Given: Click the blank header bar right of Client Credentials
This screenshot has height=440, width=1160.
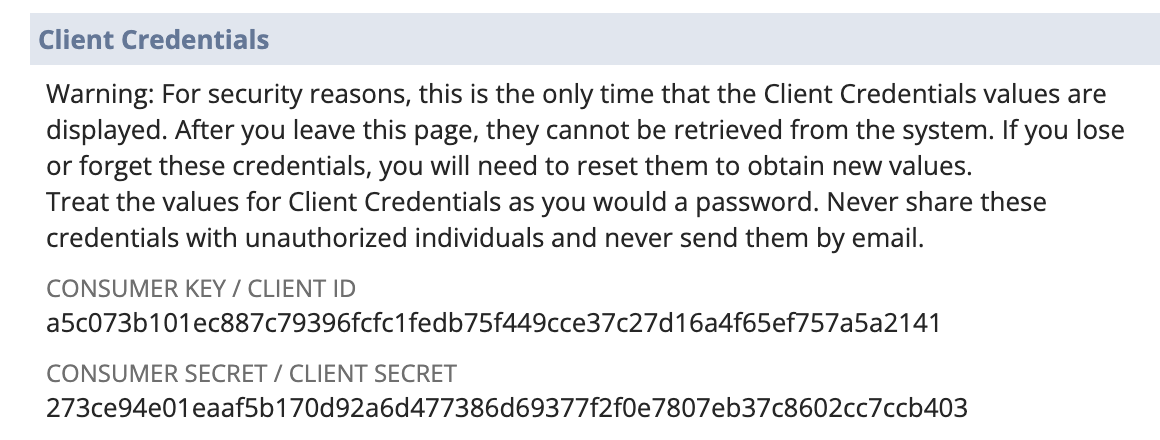Looking at the screenshot, I should pyautogui.click(x=714, y=39).
